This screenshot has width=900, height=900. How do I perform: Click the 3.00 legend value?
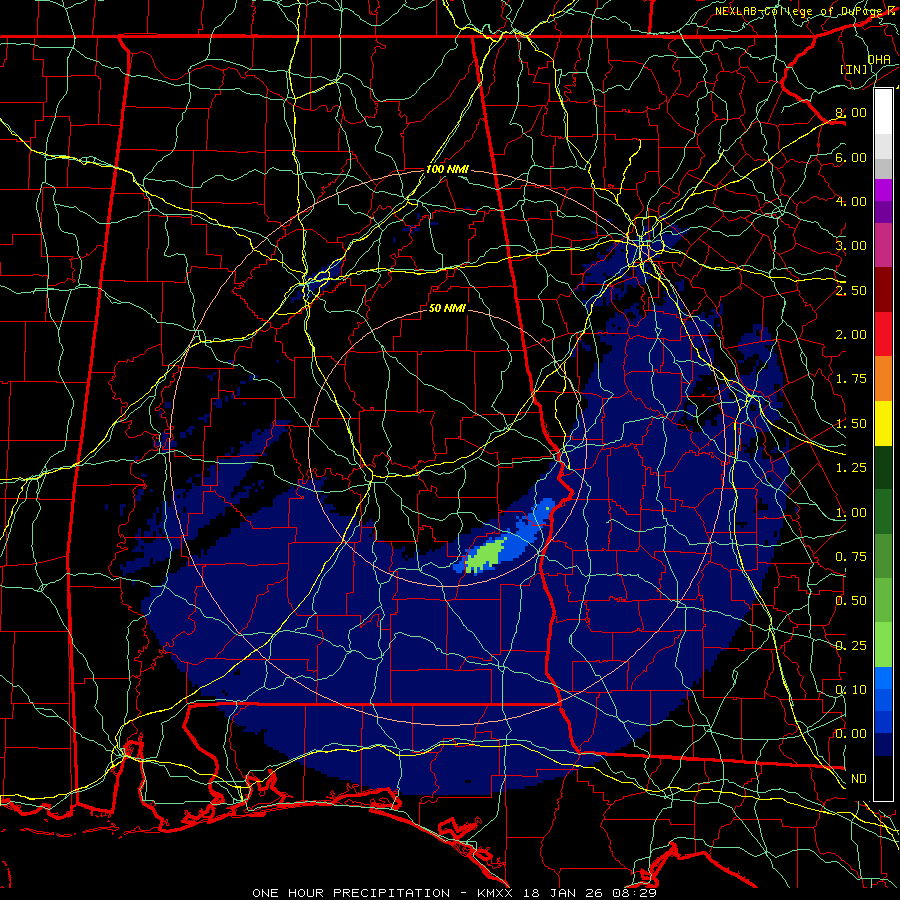(x=851, y=246)
